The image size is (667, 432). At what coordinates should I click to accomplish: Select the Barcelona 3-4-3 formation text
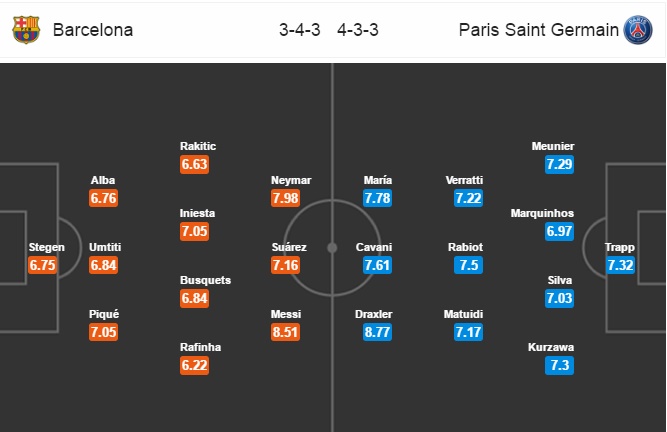[x=299, y=30]
